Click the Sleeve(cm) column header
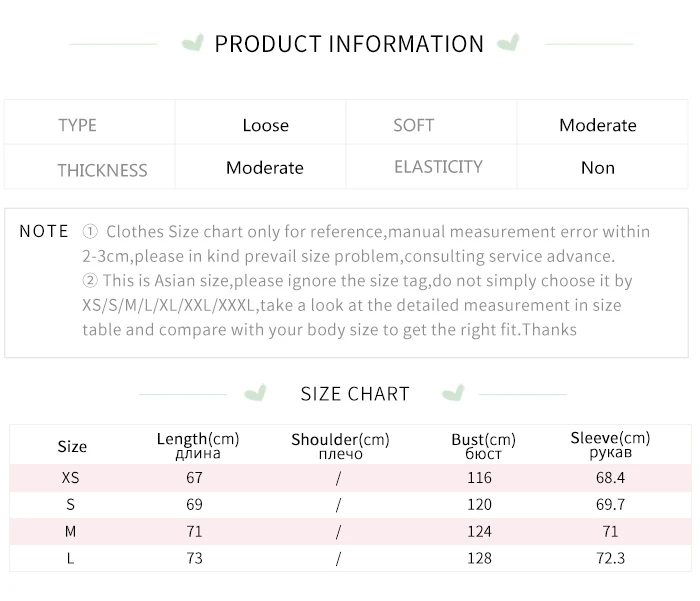The image size is (700, 601). click(610, 445)
